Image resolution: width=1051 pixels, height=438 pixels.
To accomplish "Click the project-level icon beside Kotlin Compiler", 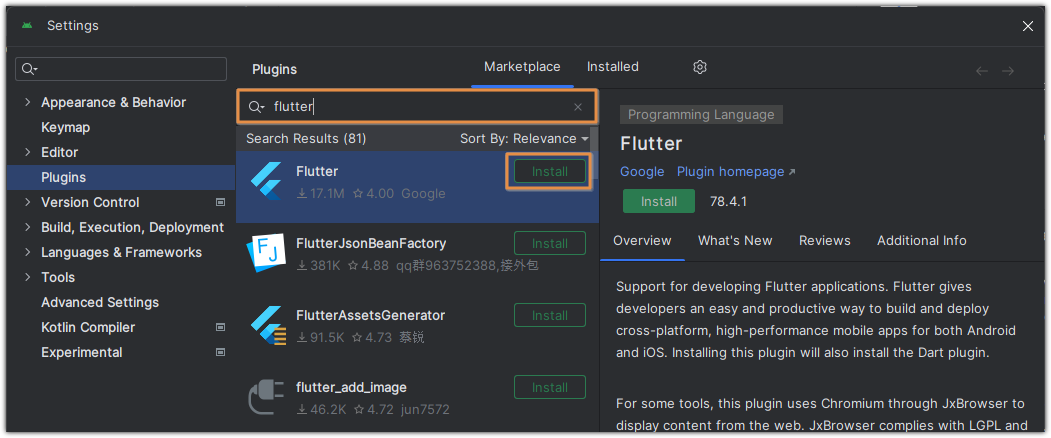I will point(221,327).
